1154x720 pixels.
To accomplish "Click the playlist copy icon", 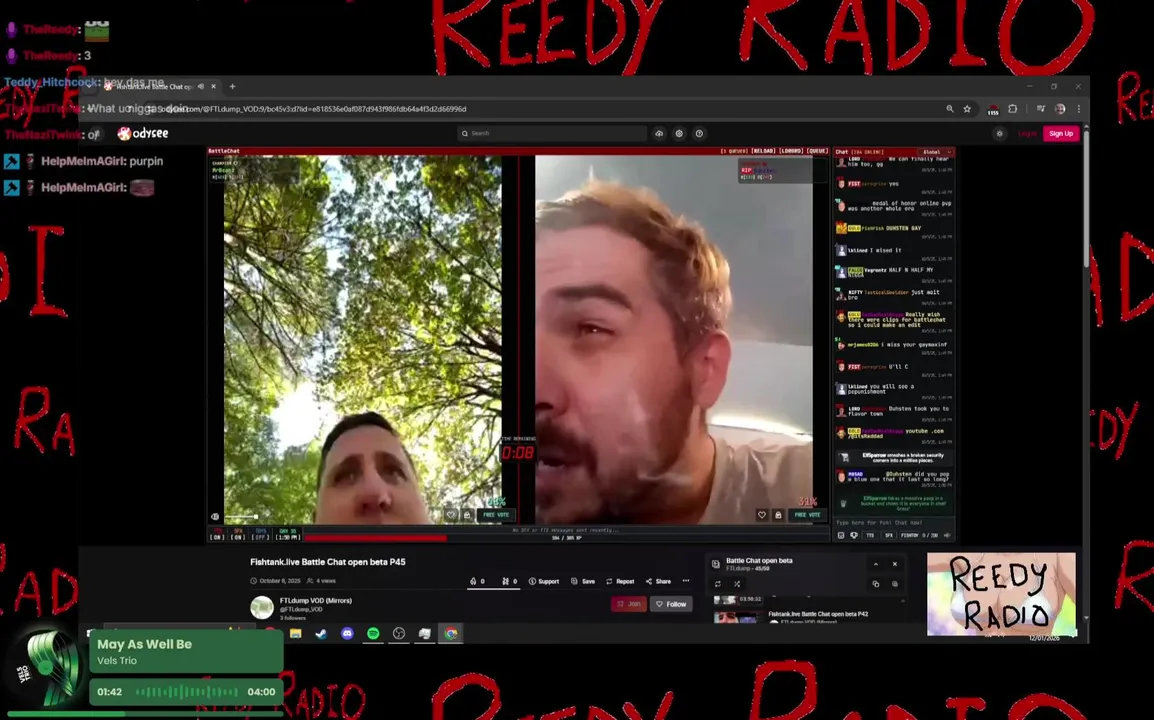I will 876,584.
